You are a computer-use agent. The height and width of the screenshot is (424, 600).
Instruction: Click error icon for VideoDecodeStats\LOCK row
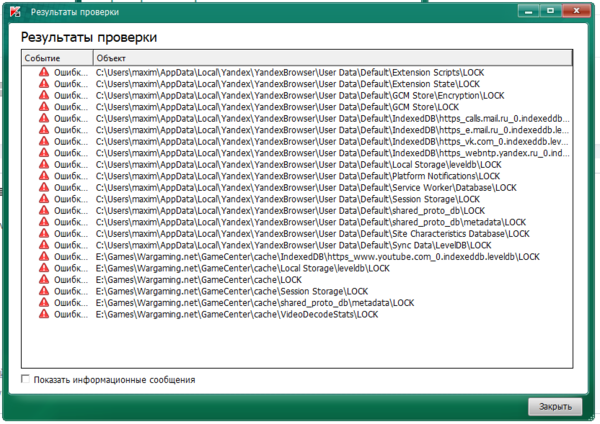point(44,314)
